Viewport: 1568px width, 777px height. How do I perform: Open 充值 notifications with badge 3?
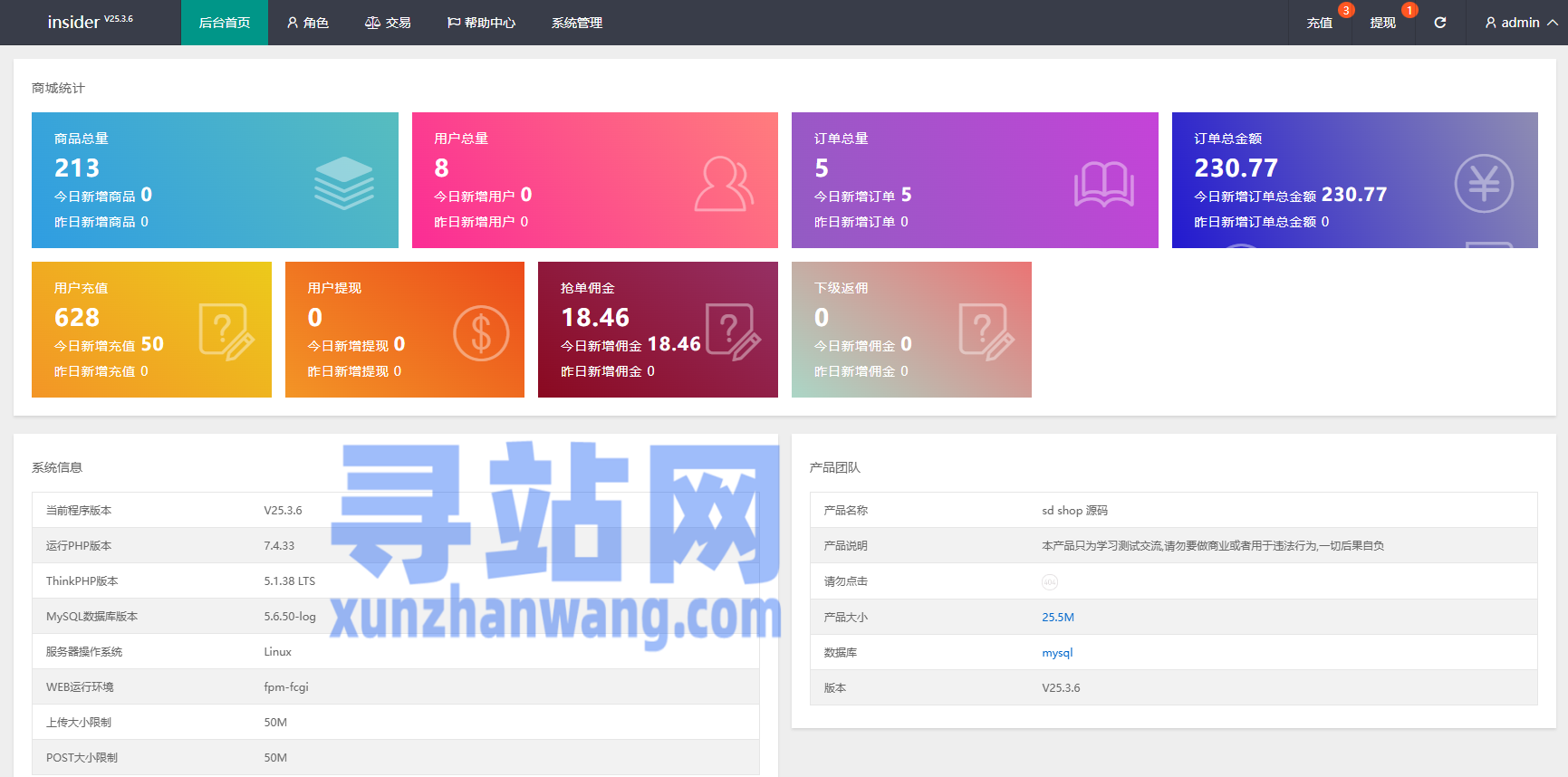(1320, 23)
